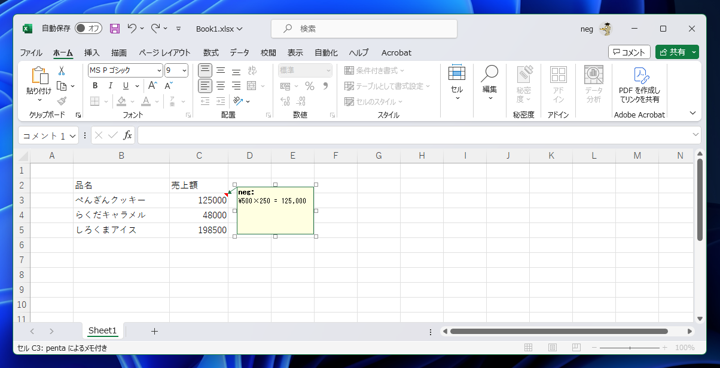Click the orientation text-angle icon
720x368 pixels.
point(238,101)
